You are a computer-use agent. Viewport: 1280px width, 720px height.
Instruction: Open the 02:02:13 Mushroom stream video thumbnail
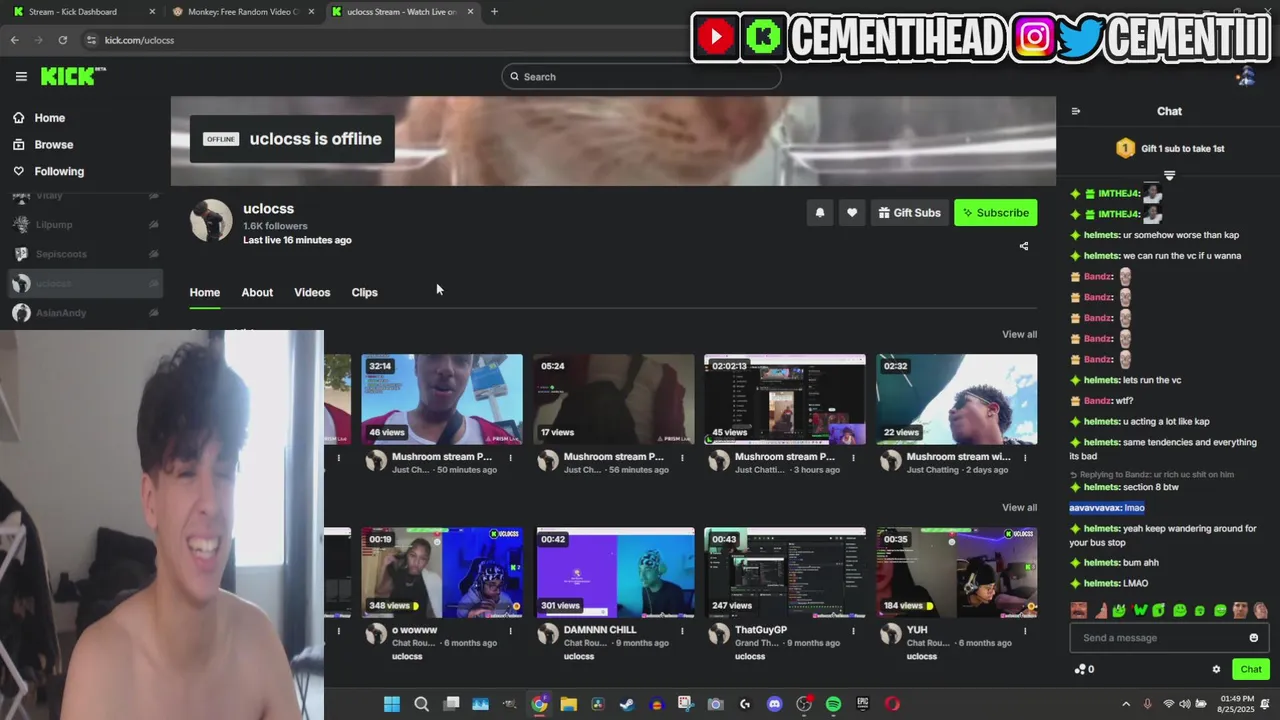785,399
